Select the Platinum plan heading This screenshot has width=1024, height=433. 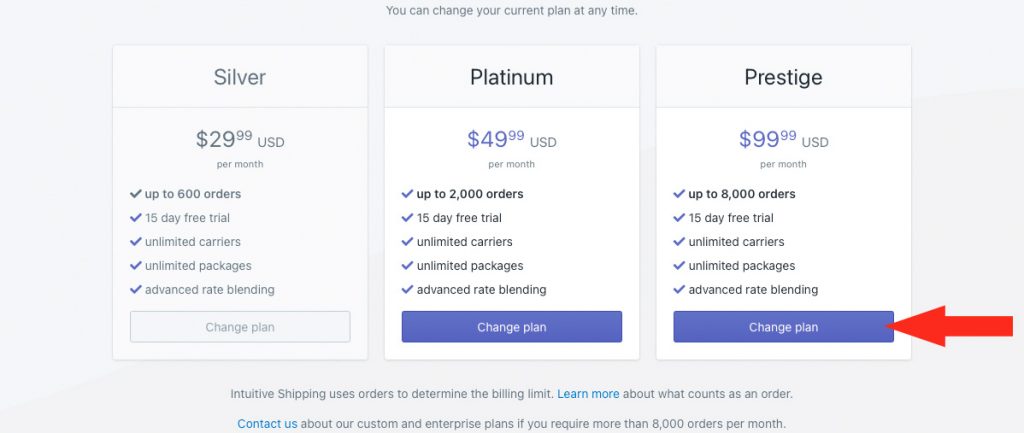pyautogui.click(x=511, y=77)
